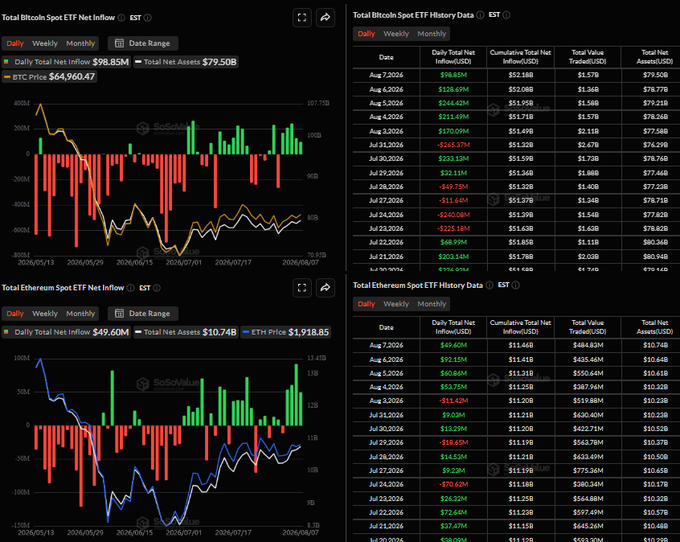Share the Bitcoin Spot ETF Net Inflow chart

point(325,18)
